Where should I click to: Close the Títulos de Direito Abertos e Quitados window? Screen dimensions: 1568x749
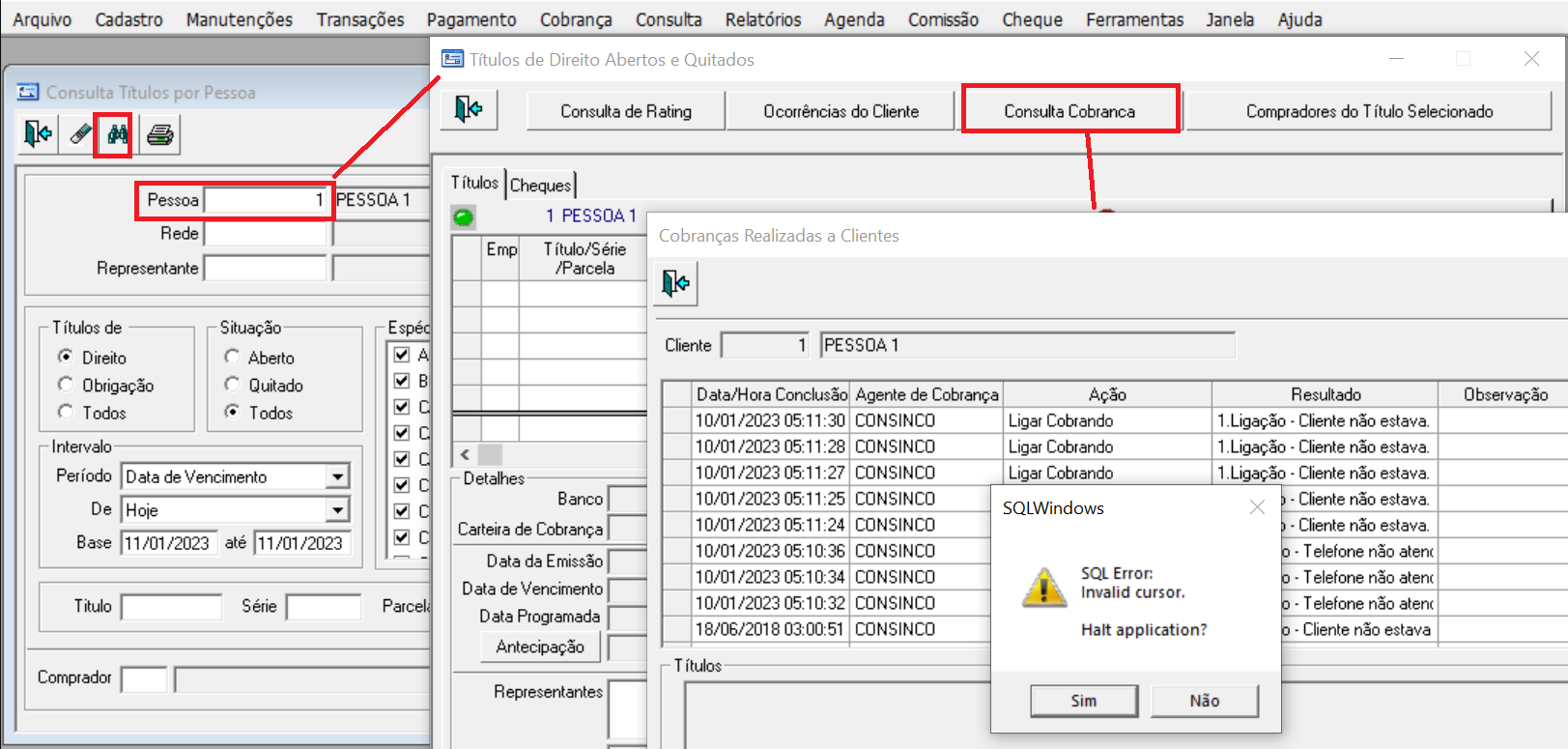click(1531, 59)
